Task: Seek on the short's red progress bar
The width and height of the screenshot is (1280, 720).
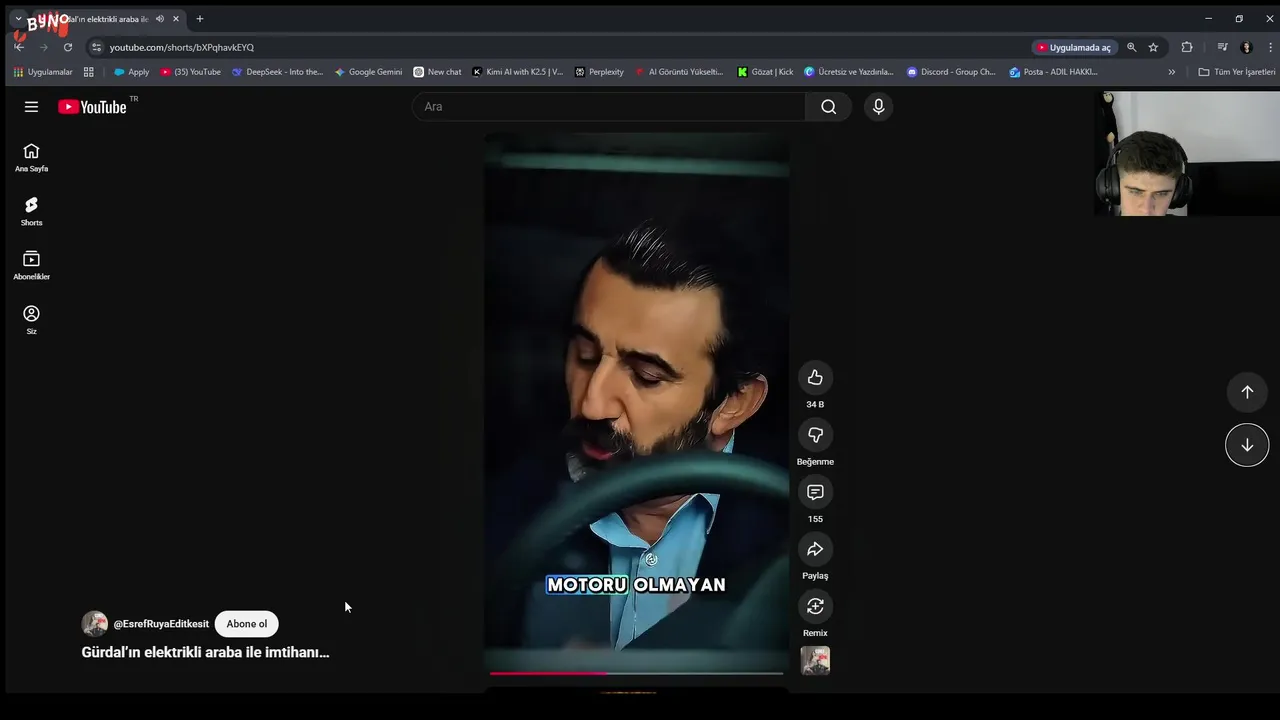Action: point(636,673)
